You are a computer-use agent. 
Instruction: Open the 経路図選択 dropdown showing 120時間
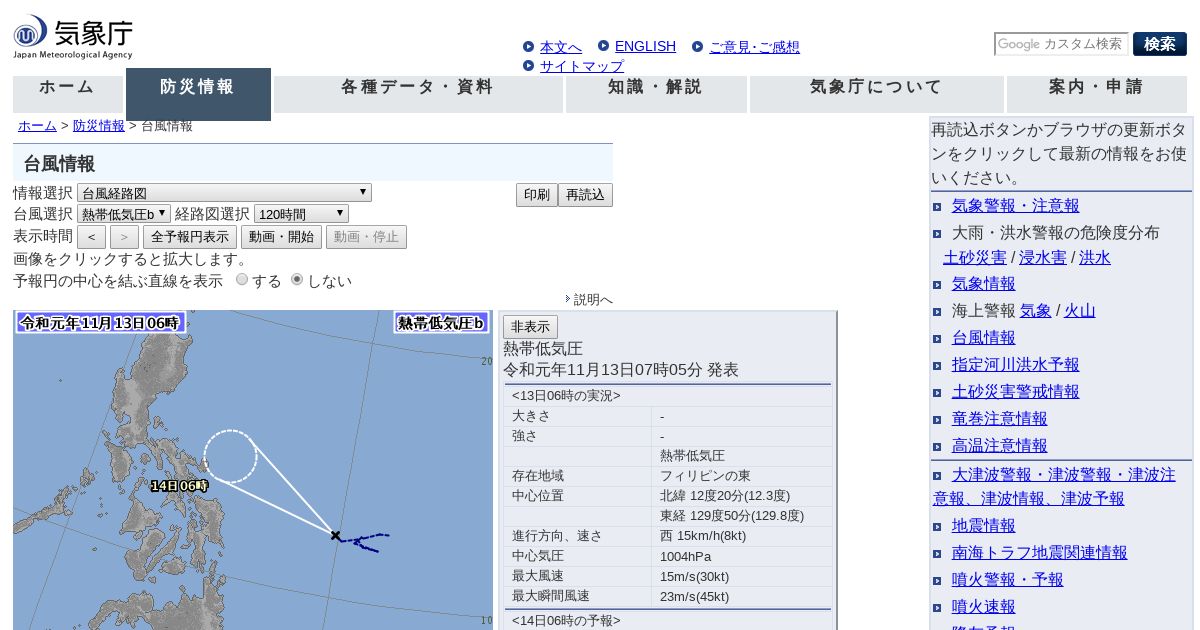[301, 214]
